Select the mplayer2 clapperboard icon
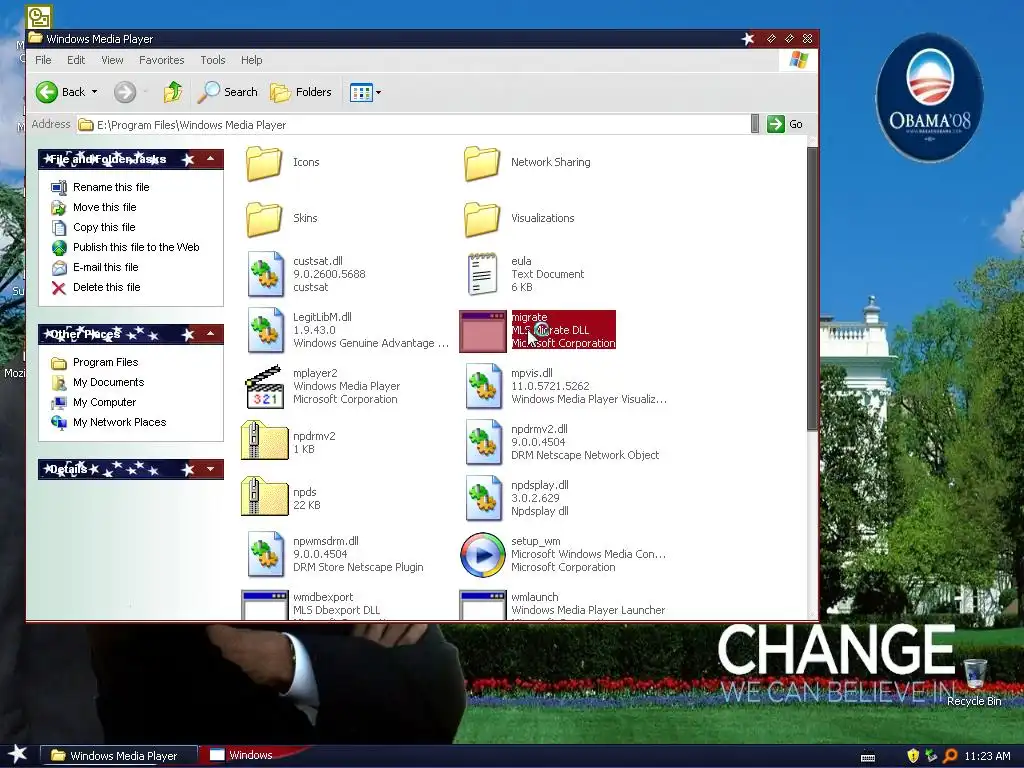 coord(264,387)
